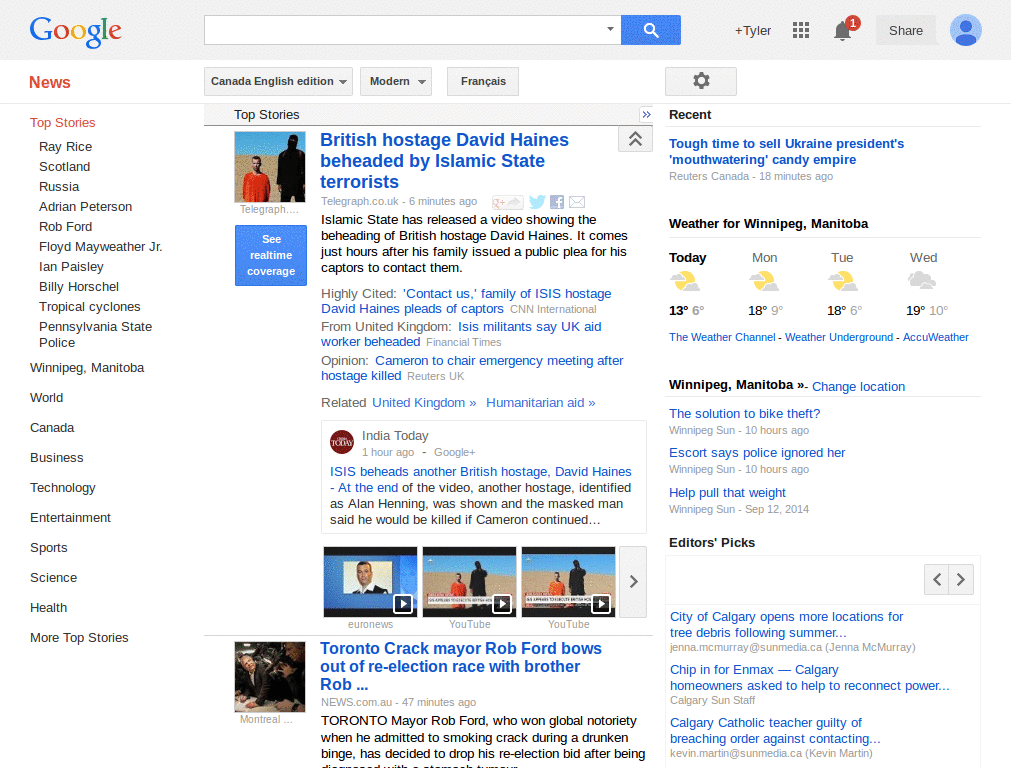Open the news settings gear button
This screenshot has height=768, width=1024.
(701, 81)
